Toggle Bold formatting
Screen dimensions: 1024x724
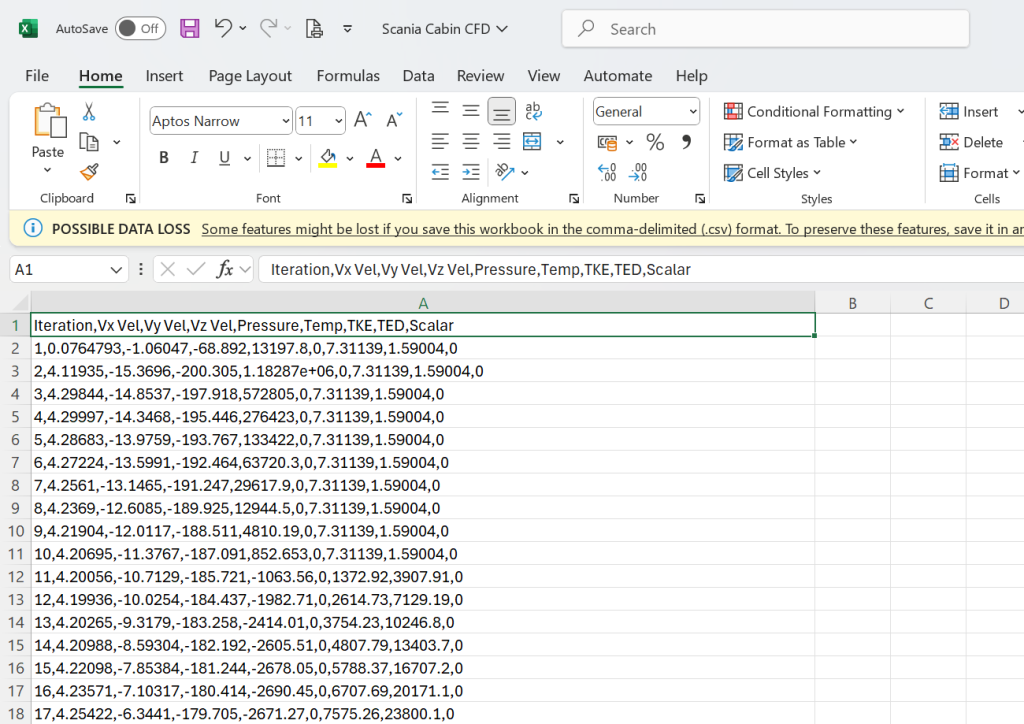click(164, 158)
